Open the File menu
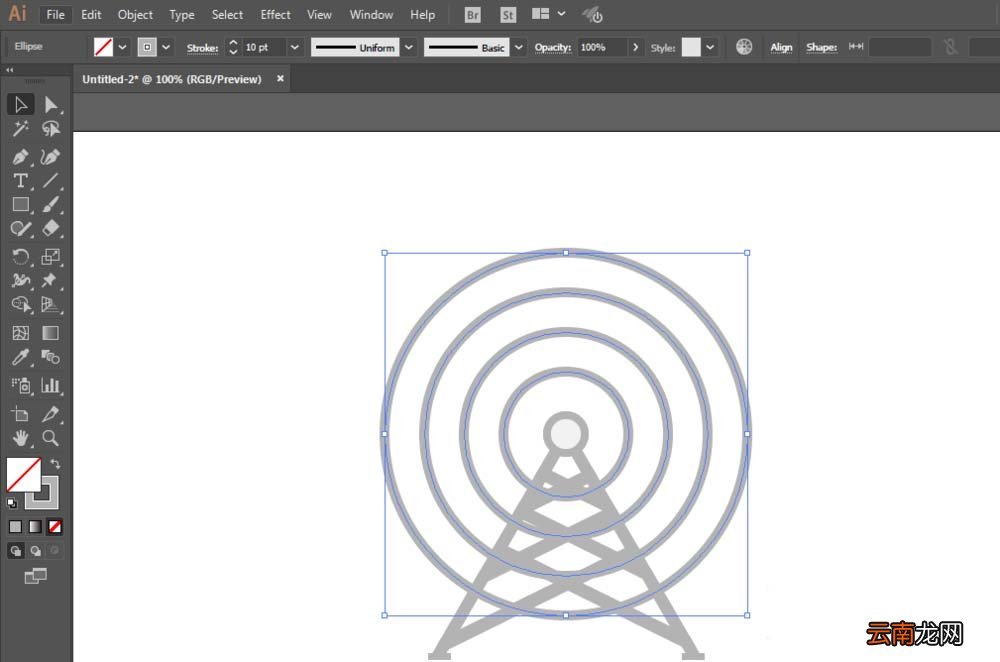The image size is (1000, 662). point(55,15)
